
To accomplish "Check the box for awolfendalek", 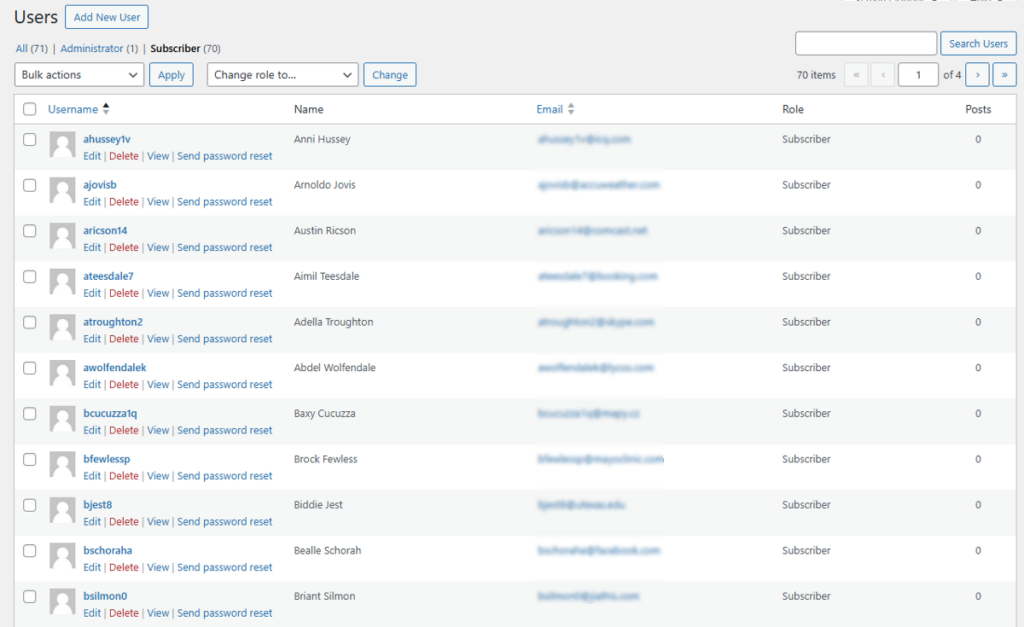I will [x=29, y=368].
